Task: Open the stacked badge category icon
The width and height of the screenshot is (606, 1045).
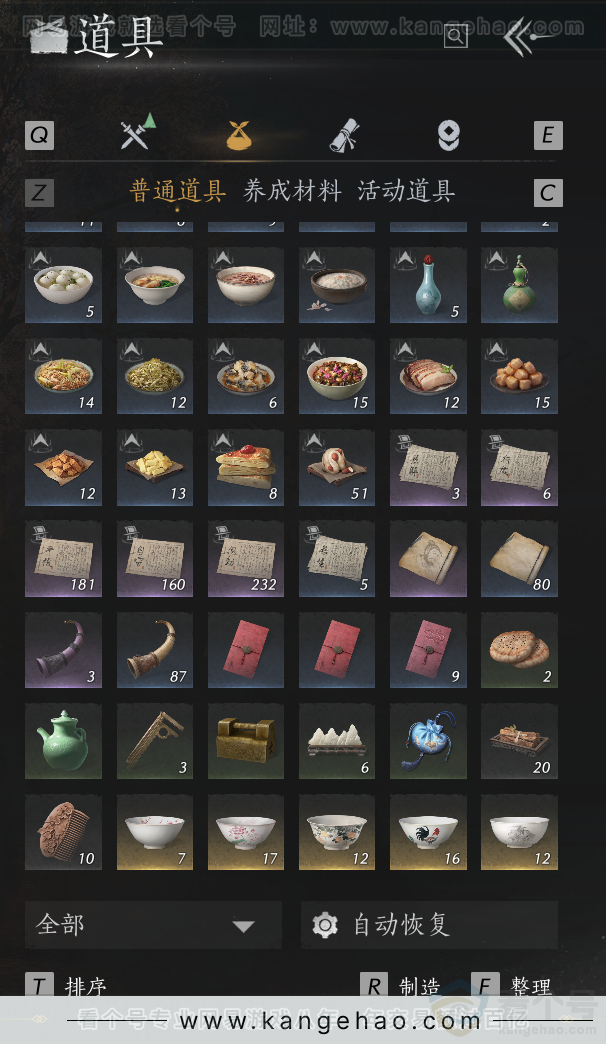Action: tap(449, 135)
